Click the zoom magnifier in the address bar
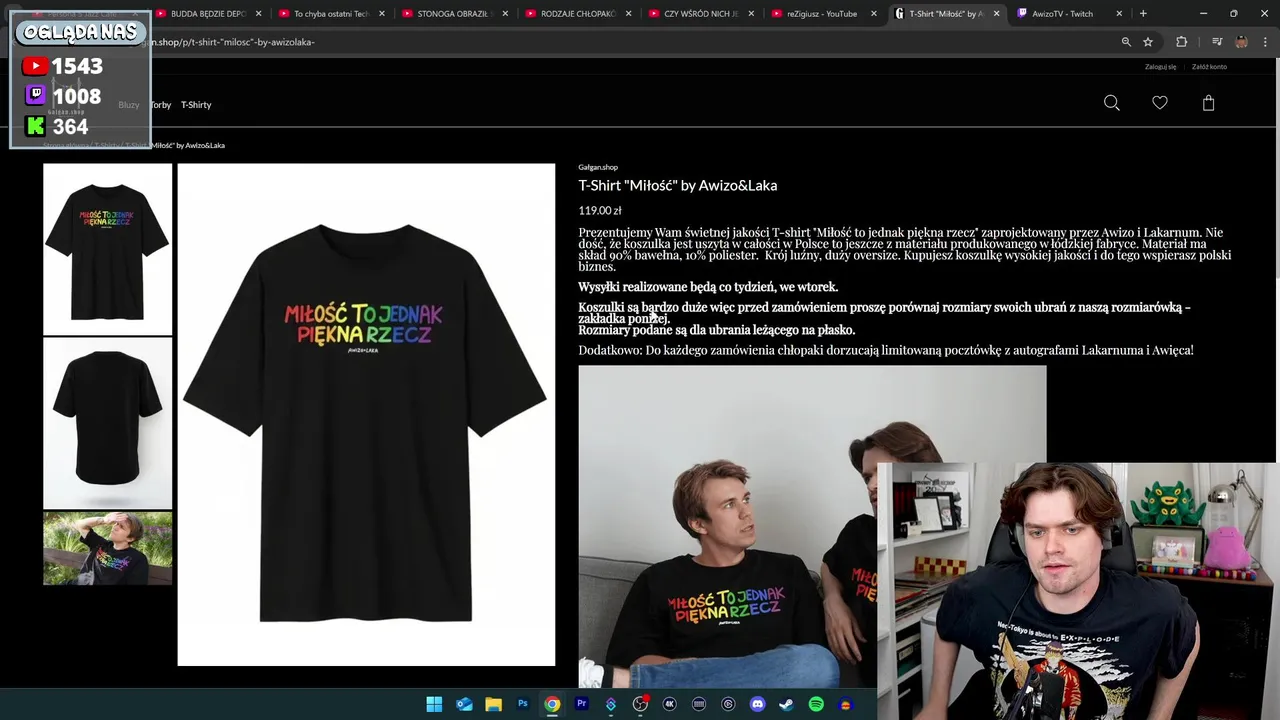This screenshot has height=720, width=1280. pyautogui.click(x=1126, y=42)
